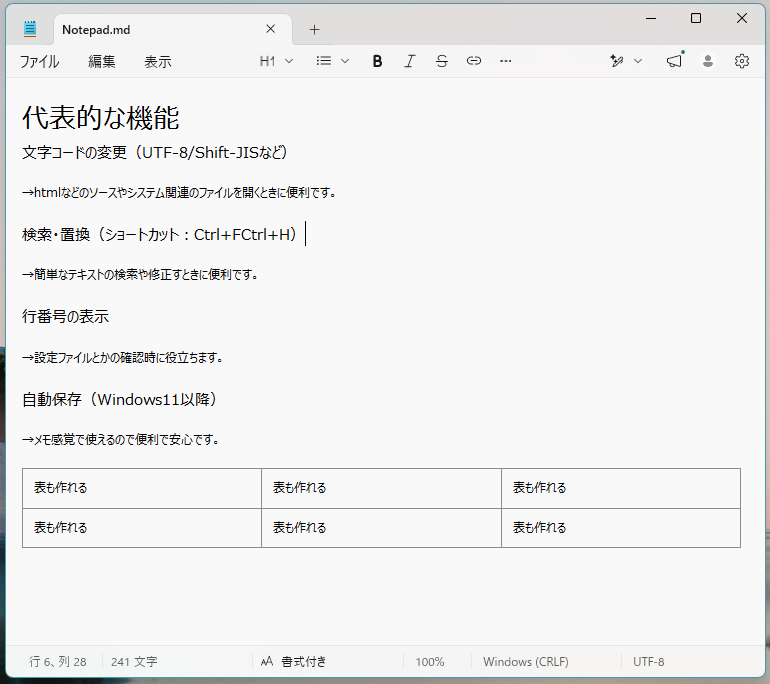Open more formatting options (three dots)
Image resolution: width=770 pixels, height=684 pixels.
(505, 61)
